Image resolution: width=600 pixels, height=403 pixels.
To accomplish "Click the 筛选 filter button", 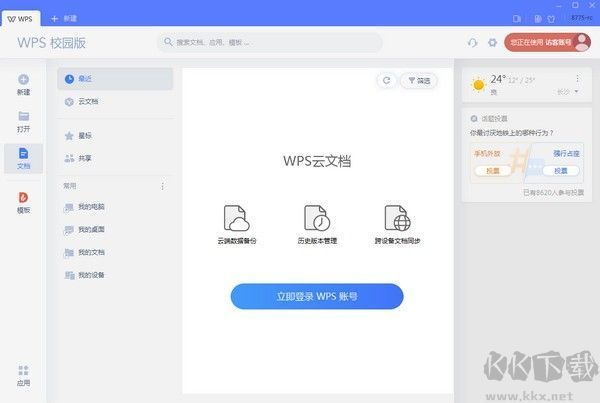I will tap(419, 80).
